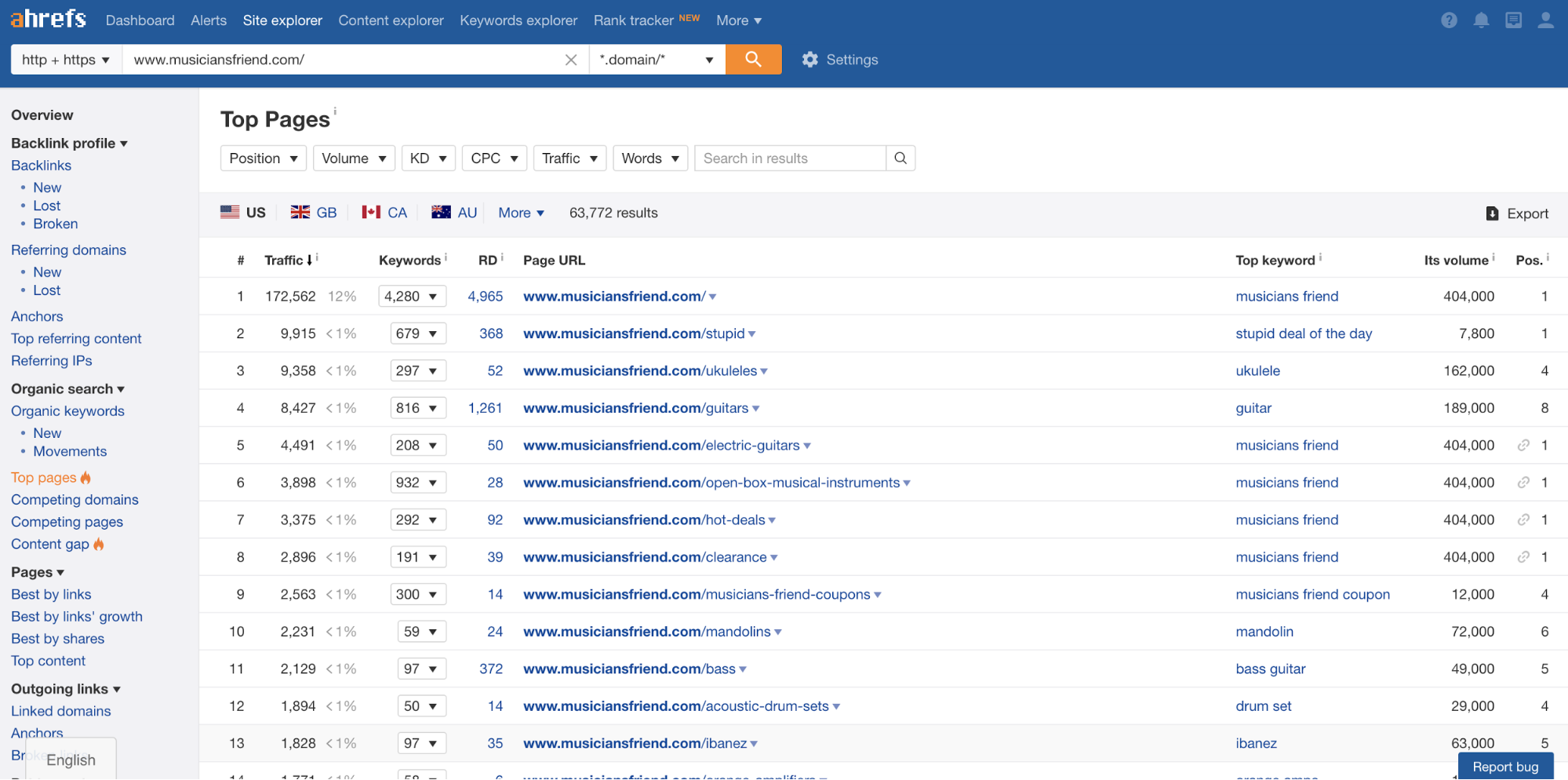
Task: Open the http + https protocol dropdown
Action: coord(66,60)
